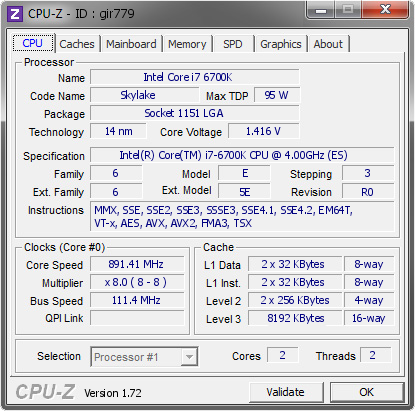Click the L1 Inst. 8-way associativity value
This screenshot has height=411, width=415.
pyautogui.click(x=369, y=282)
